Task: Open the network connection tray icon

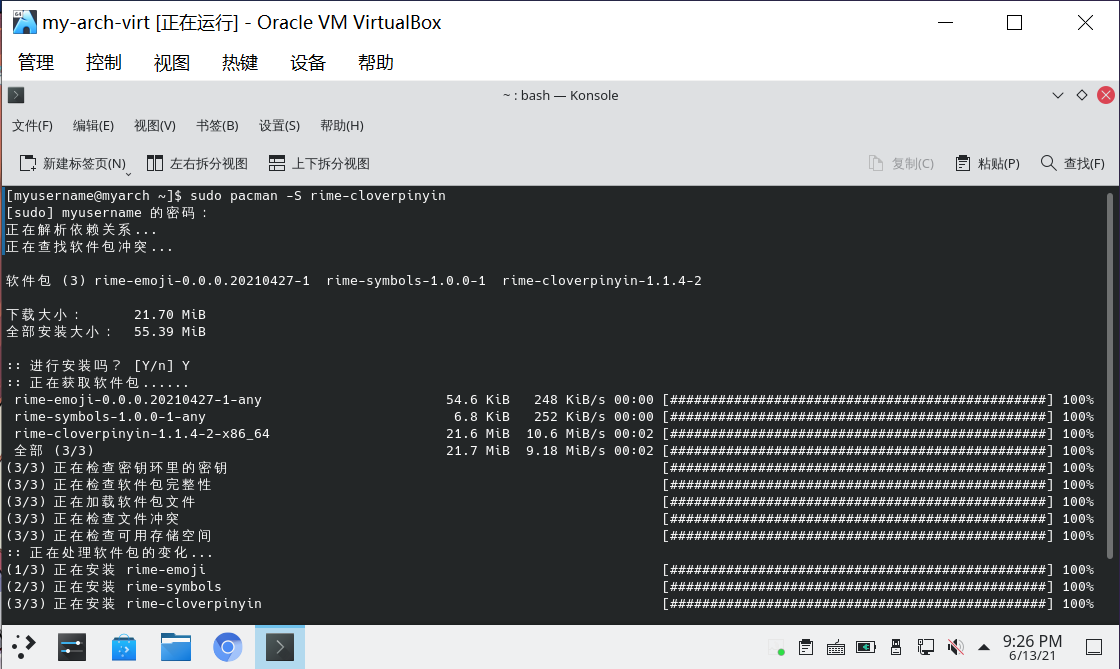Action: (926, 647)
